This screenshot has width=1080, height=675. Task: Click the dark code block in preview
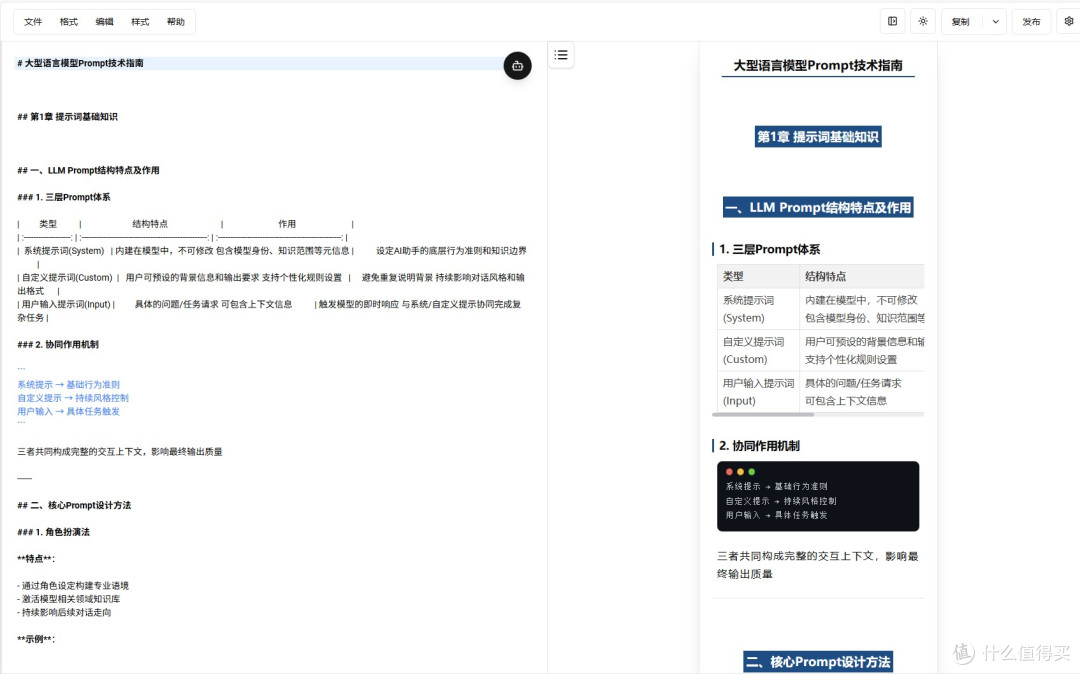[x=818, y=496]
